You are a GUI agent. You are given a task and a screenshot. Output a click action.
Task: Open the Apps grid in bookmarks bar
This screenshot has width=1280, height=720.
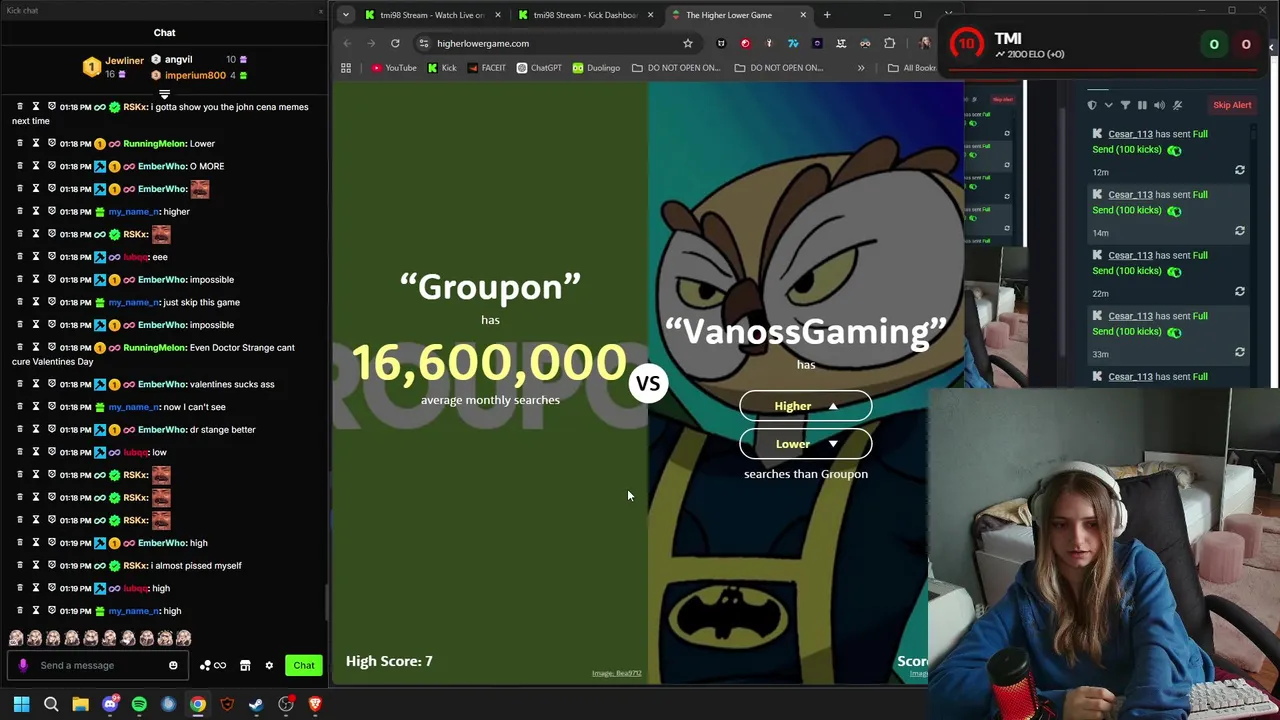click(346, 68)
